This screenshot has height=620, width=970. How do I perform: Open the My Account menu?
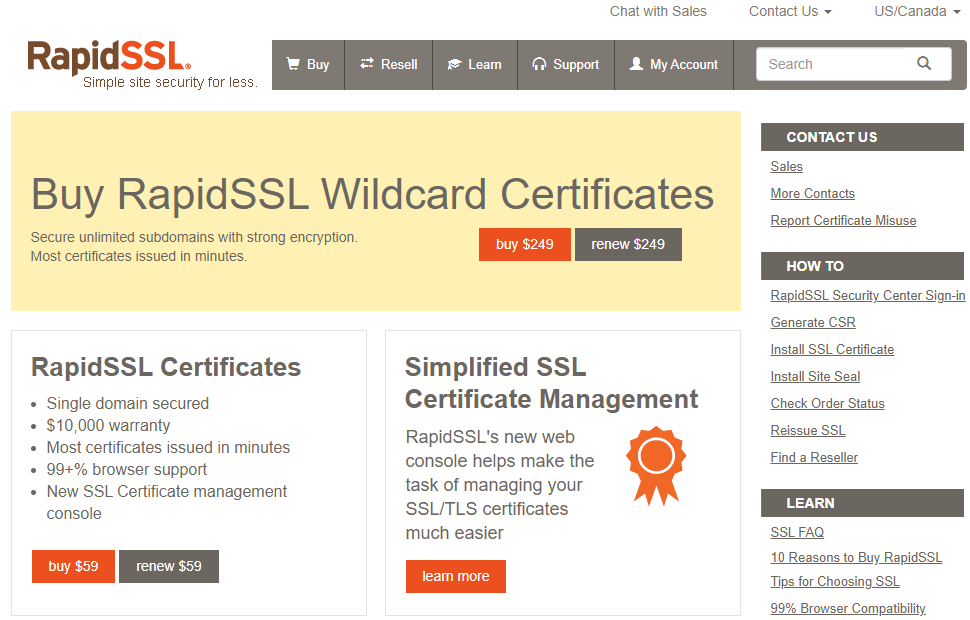pyautogui.click(x=674, y=65)
